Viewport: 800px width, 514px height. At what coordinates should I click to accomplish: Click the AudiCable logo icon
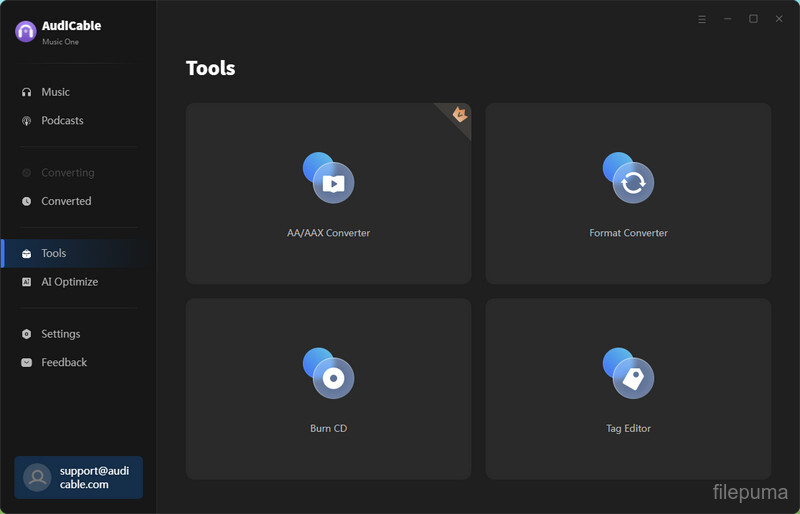[26, 32]
